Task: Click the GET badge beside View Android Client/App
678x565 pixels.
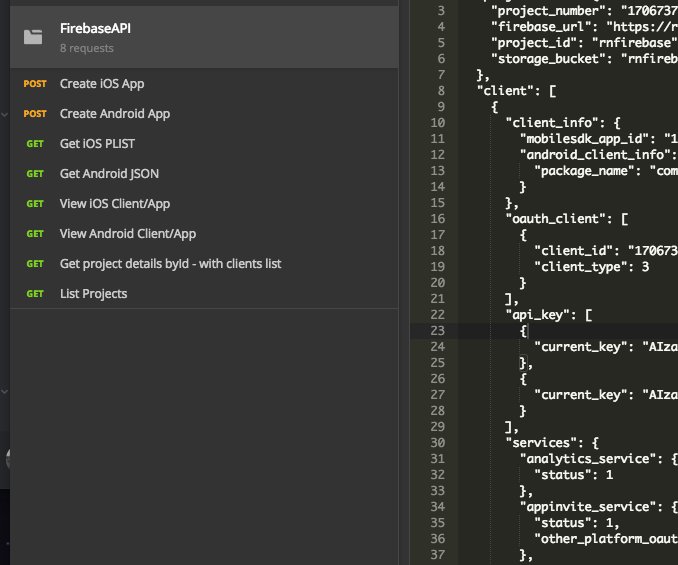Action: tap(35, 234)
